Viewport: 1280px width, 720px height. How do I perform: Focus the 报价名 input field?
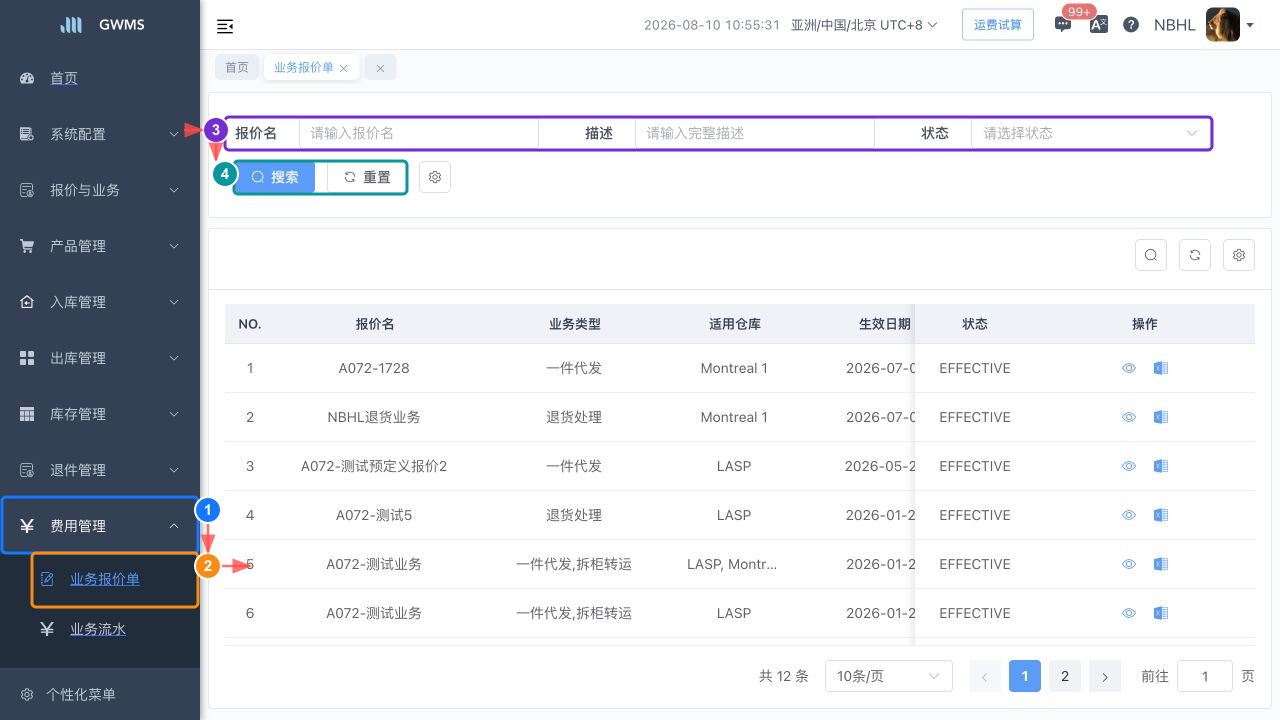[419, 133]
